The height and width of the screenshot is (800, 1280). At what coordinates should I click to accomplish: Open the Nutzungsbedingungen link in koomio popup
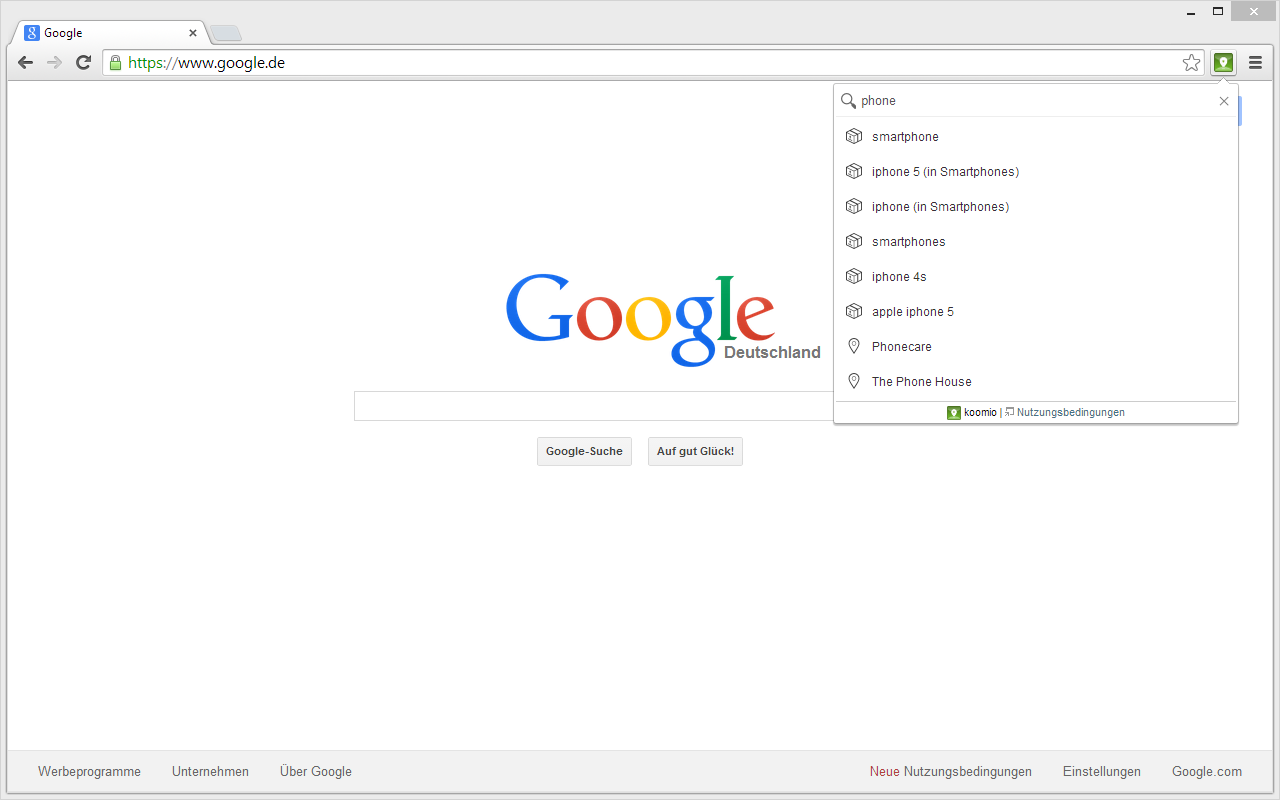click(x=1070, y=412)
